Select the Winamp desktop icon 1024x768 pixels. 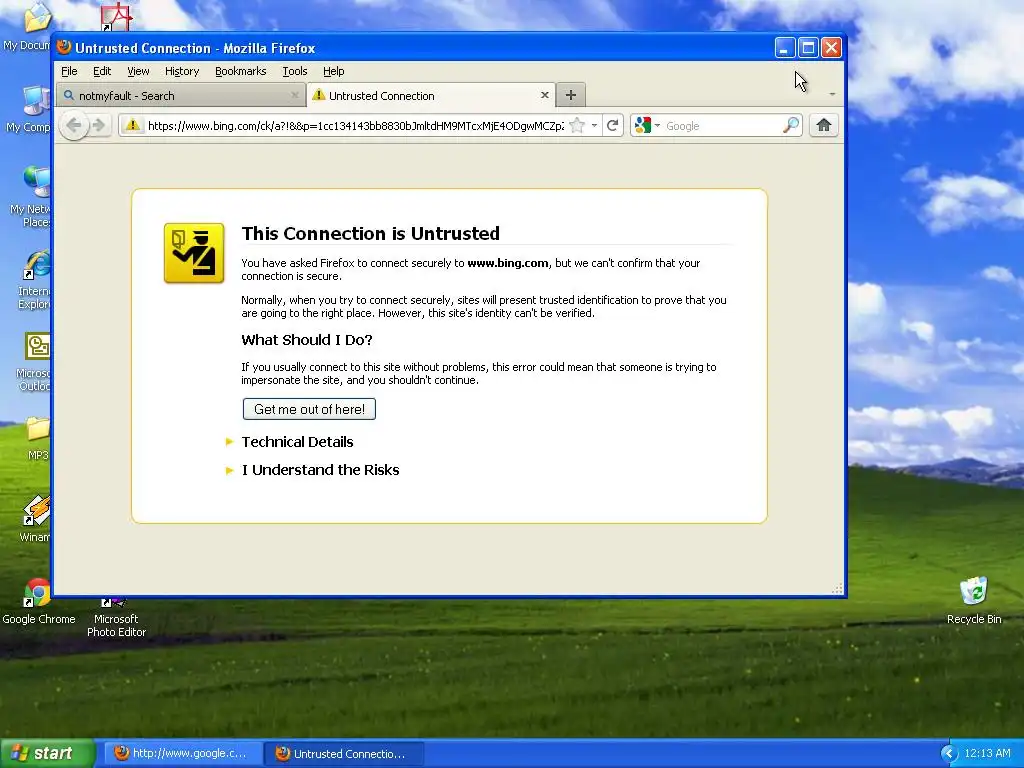pyautogui.click(x=37, y=519)
